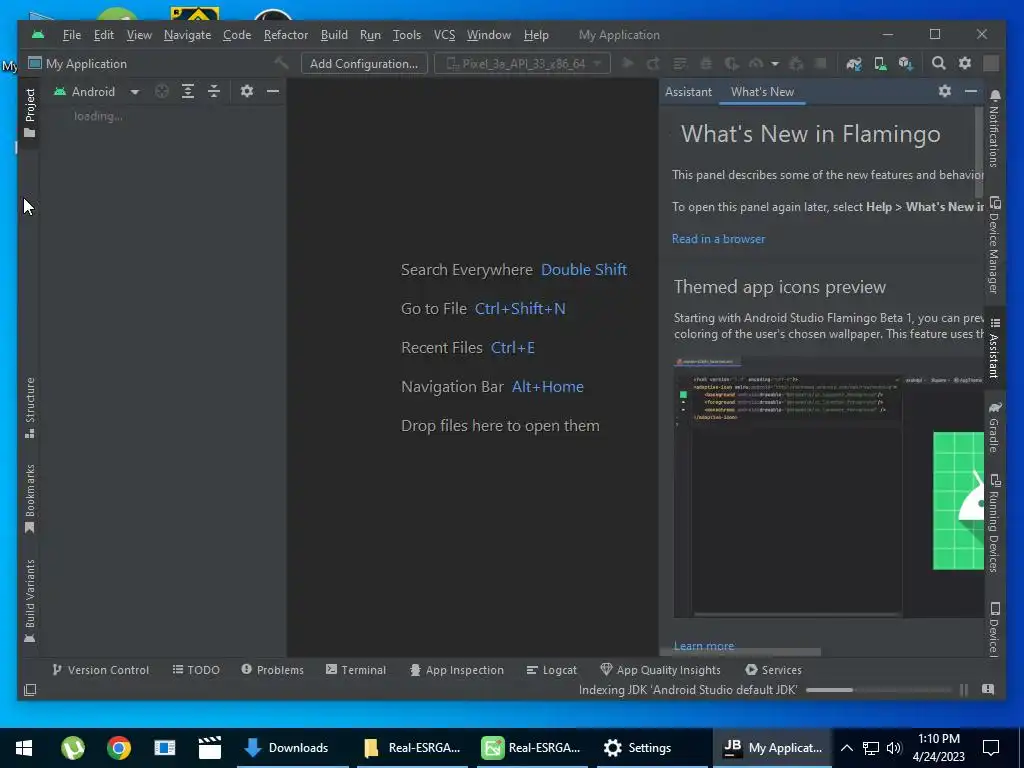Click the status bar notifications icon

(988, 690)
